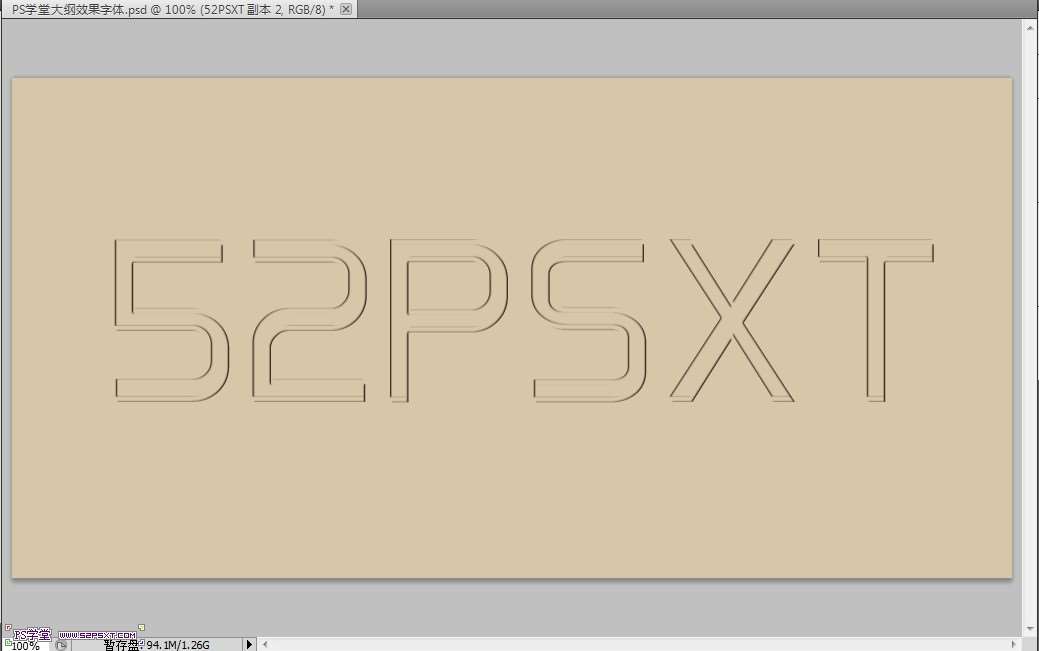Click the embossed letter T on canvas
The image size is (1039, 651).
(875, 320)
